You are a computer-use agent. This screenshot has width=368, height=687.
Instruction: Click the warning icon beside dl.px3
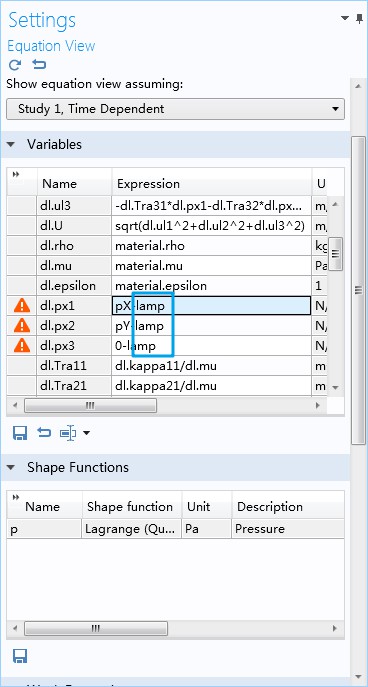(x=22, y=346)
